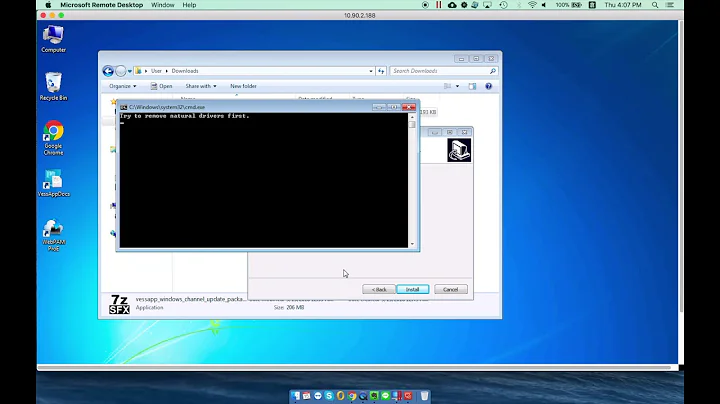Expand the address bar history dropdown

(x=371, y=71)
